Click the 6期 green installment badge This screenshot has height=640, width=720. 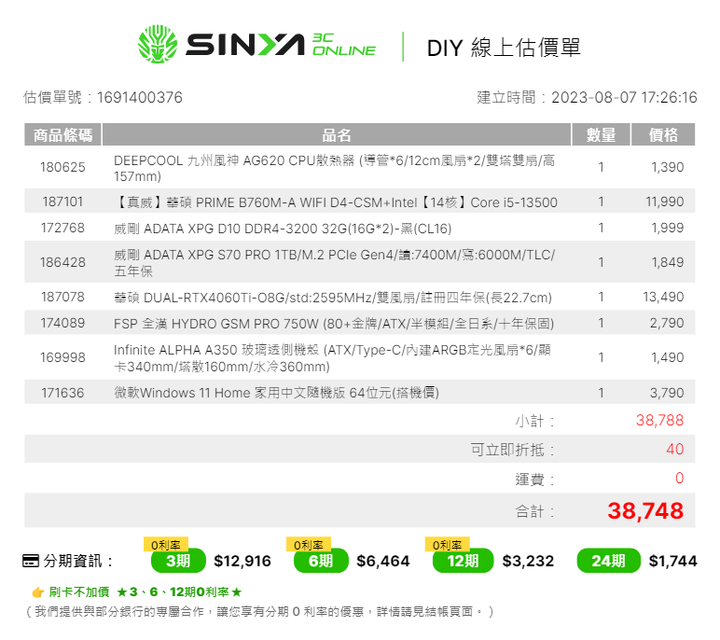(x=321, y=561)
